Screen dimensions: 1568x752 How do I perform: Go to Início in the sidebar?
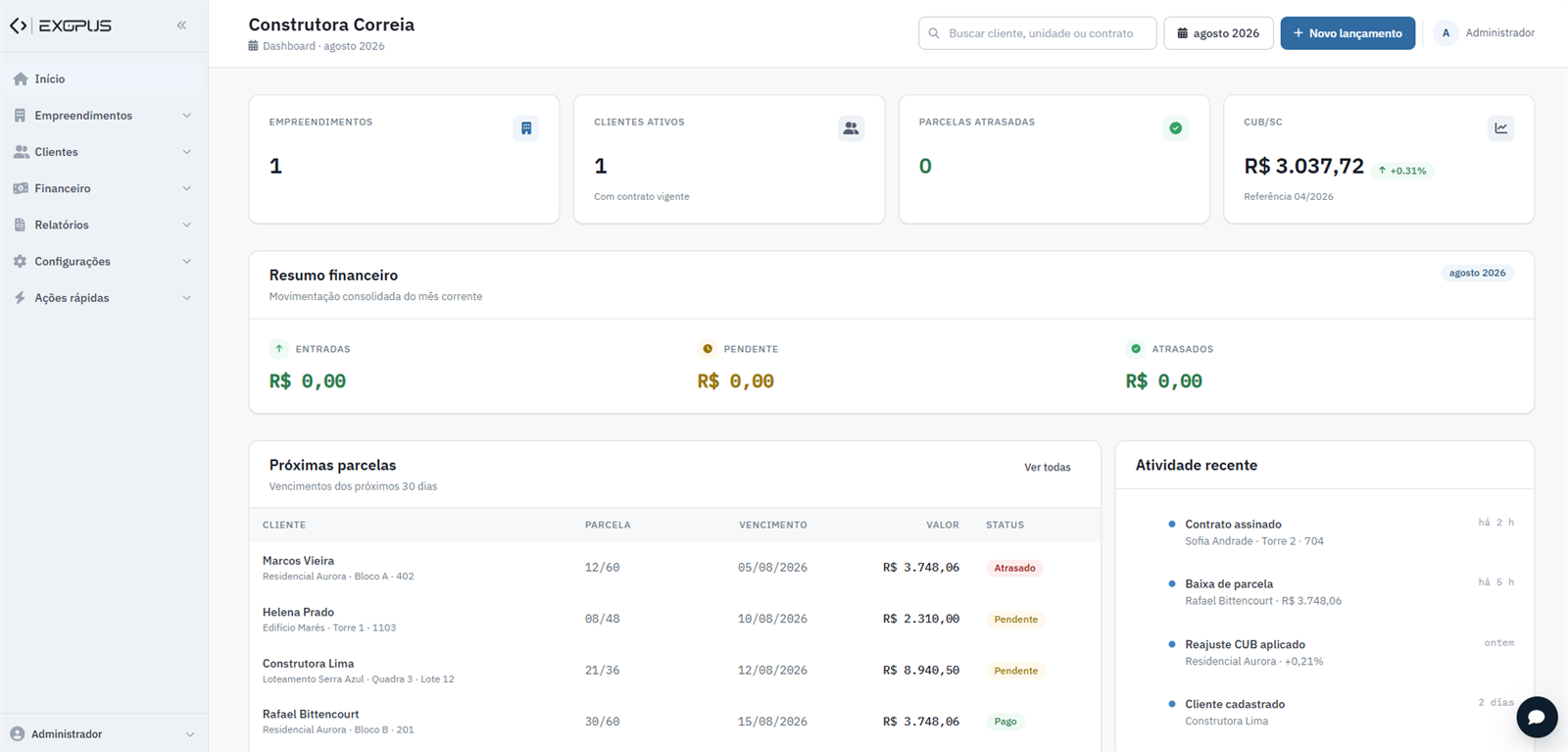pos(103,79)
